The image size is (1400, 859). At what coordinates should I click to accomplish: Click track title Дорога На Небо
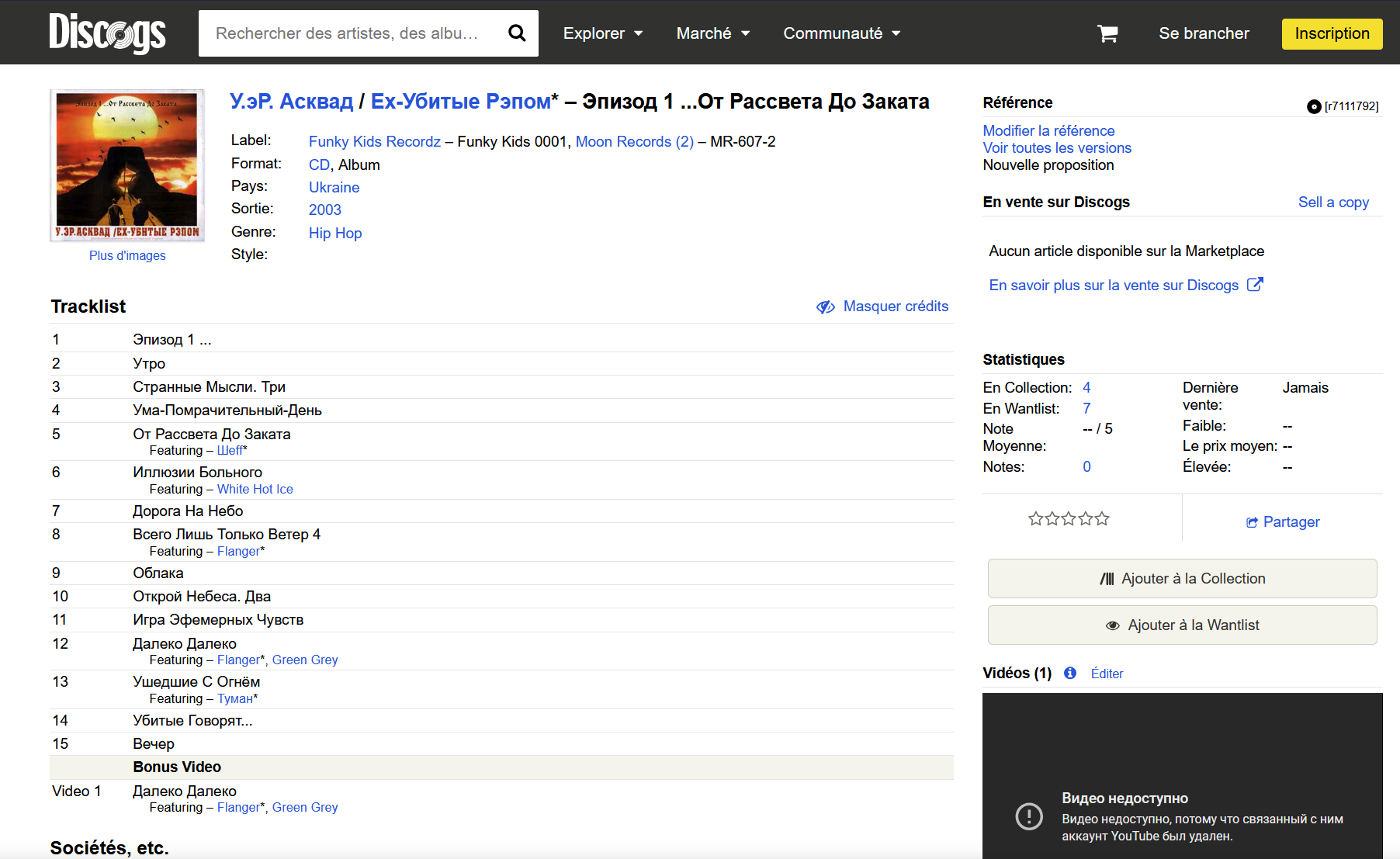click(x=188, y=511)
